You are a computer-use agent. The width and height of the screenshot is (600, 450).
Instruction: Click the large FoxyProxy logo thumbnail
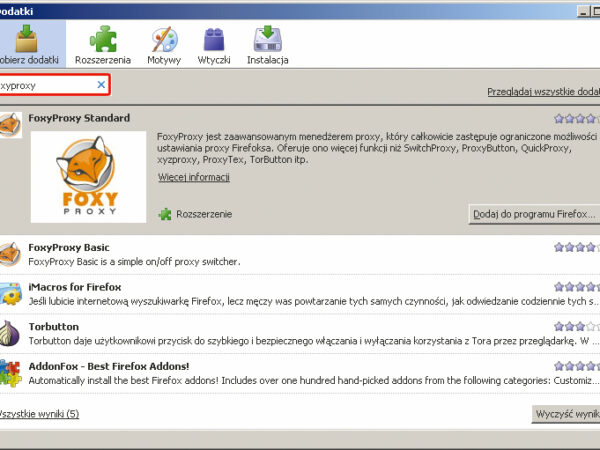[x=88, y=177]
